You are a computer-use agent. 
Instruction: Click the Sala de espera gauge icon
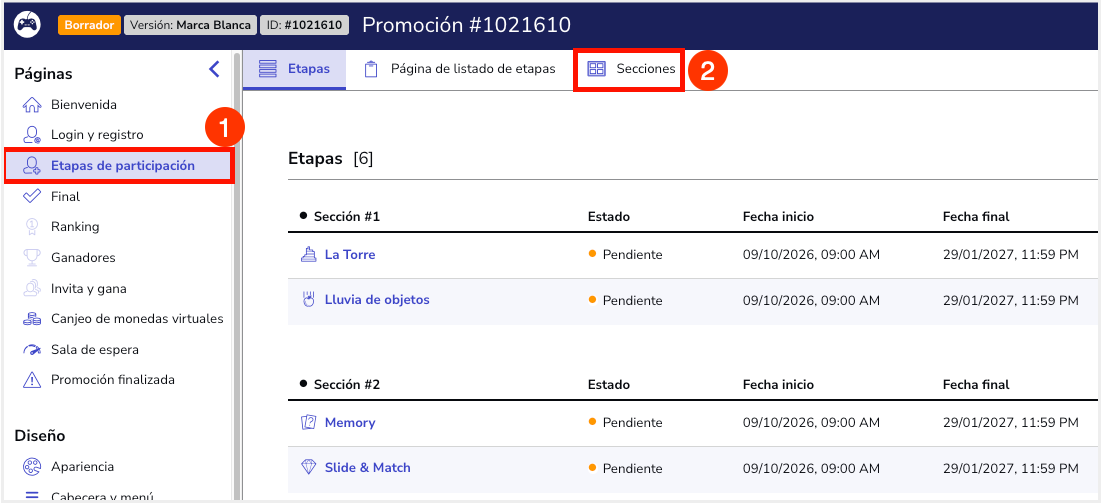[x=32, y=350]
